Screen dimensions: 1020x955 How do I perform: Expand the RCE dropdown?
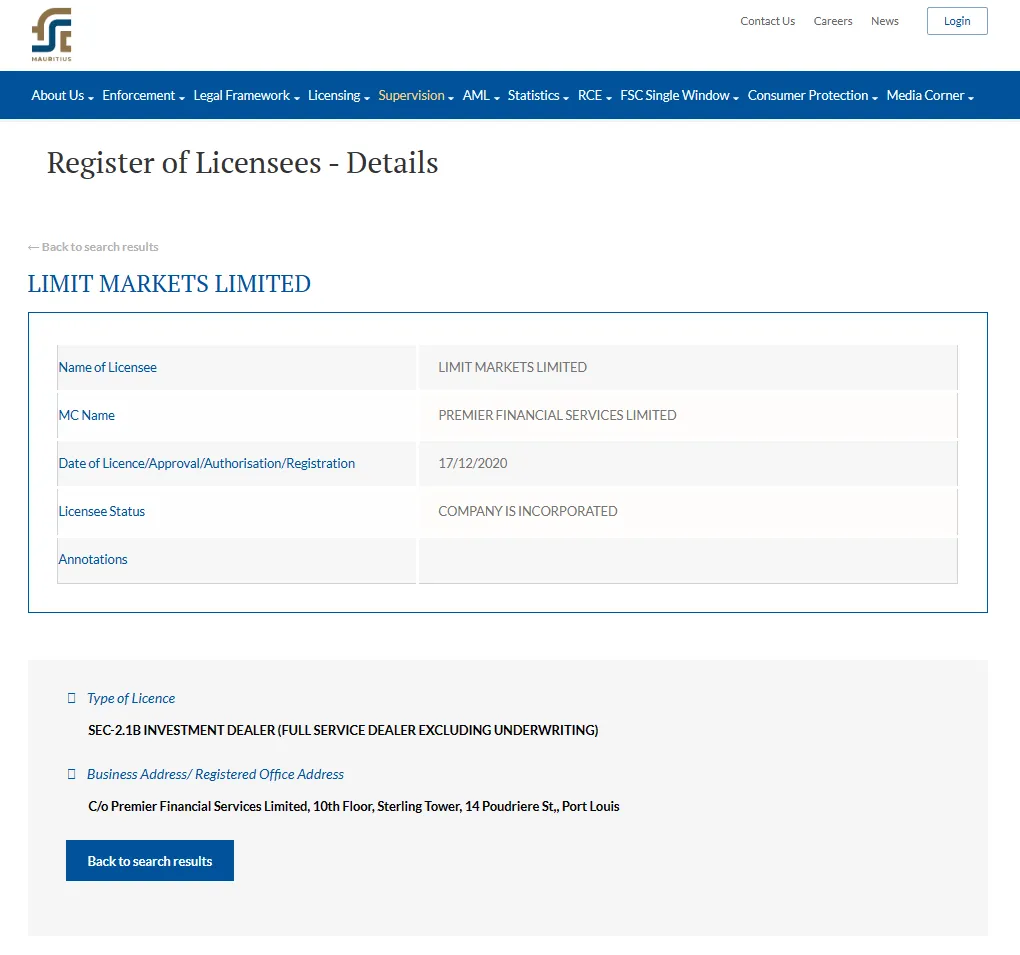click(x=595, y=96)
